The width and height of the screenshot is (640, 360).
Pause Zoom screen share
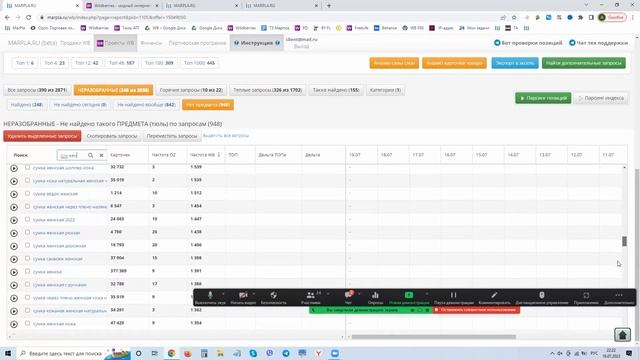point(453,298)
